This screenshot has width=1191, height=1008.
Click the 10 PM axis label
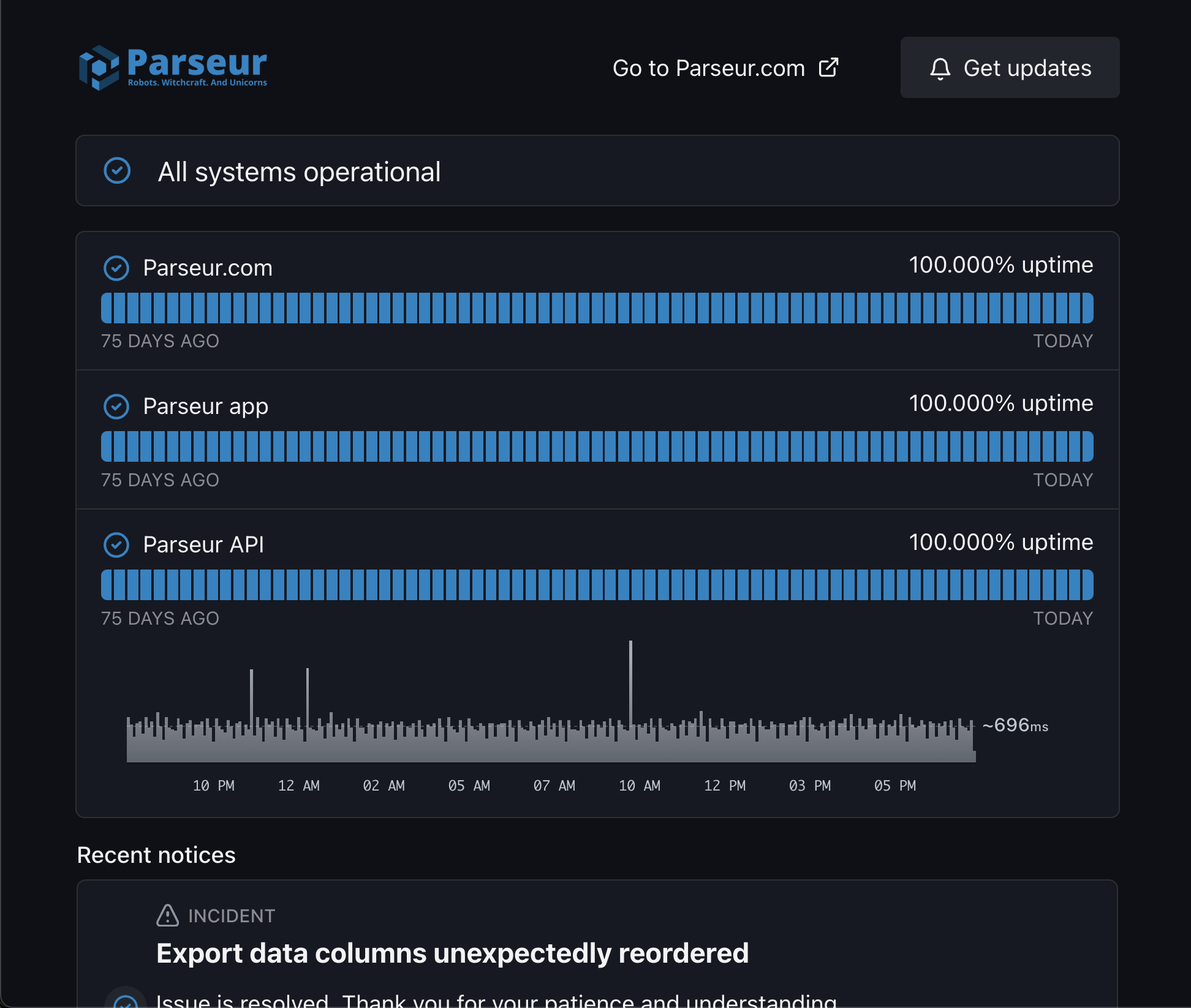pyautogui.click(x=214, y=786)
